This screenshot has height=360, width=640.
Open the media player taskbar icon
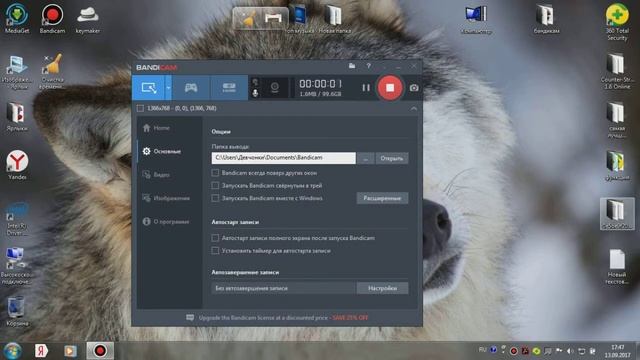(70, 351)
